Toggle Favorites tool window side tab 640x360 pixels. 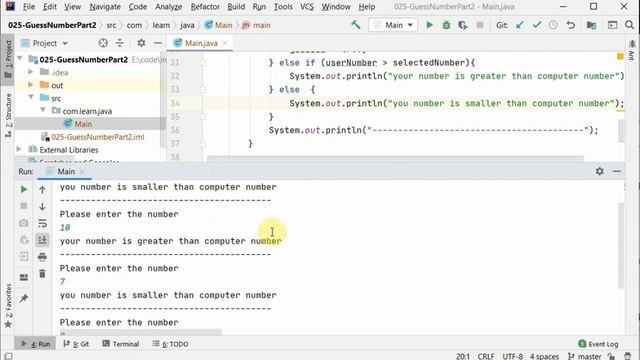(8, 305)
